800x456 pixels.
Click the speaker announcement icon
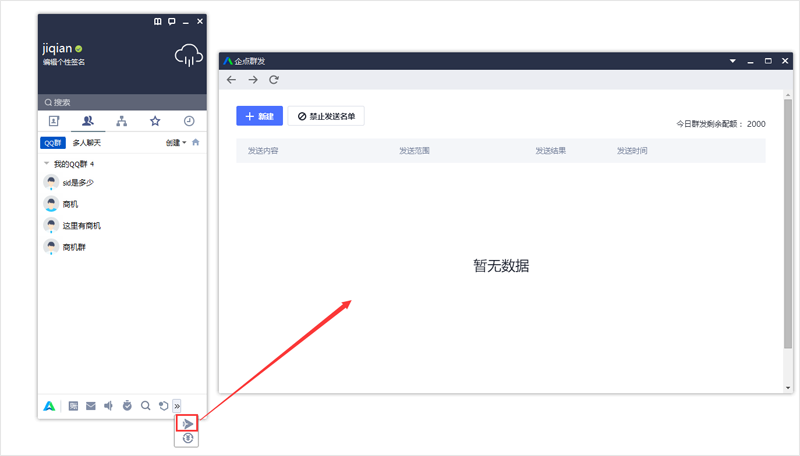click(x=108, y=406)
